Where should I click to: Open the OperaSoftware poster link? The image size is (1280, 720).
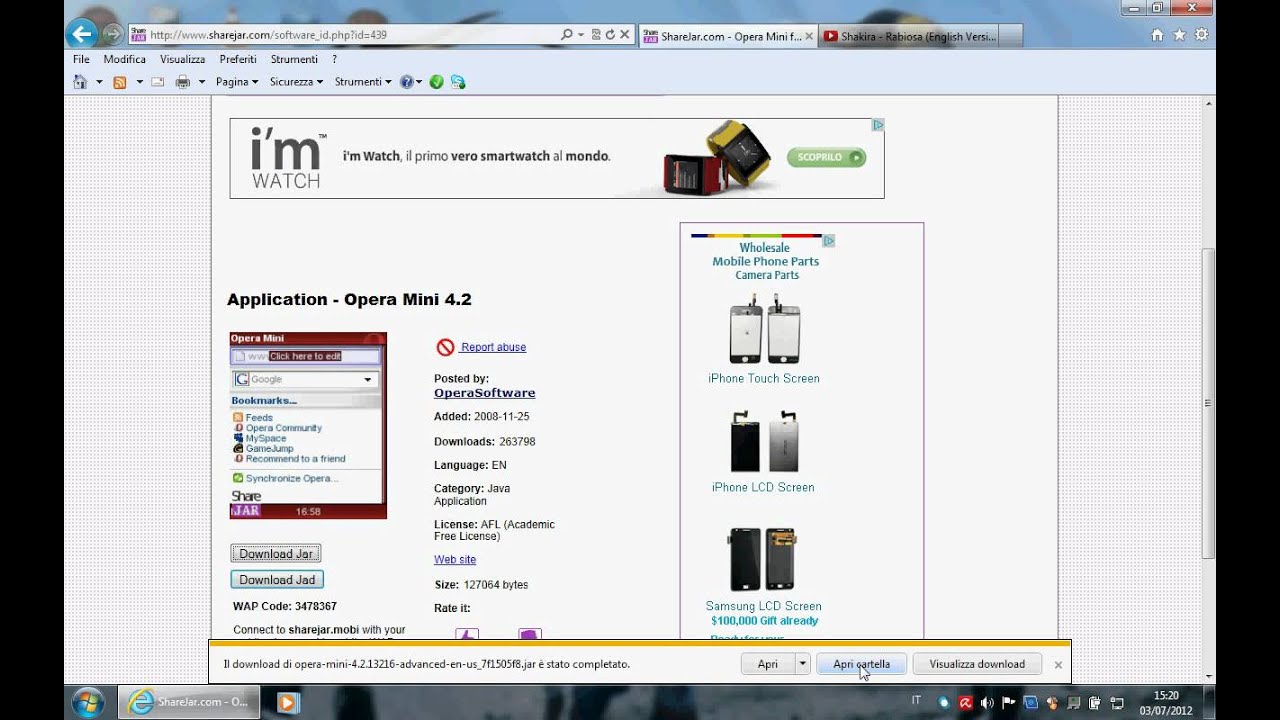point(484,393)
